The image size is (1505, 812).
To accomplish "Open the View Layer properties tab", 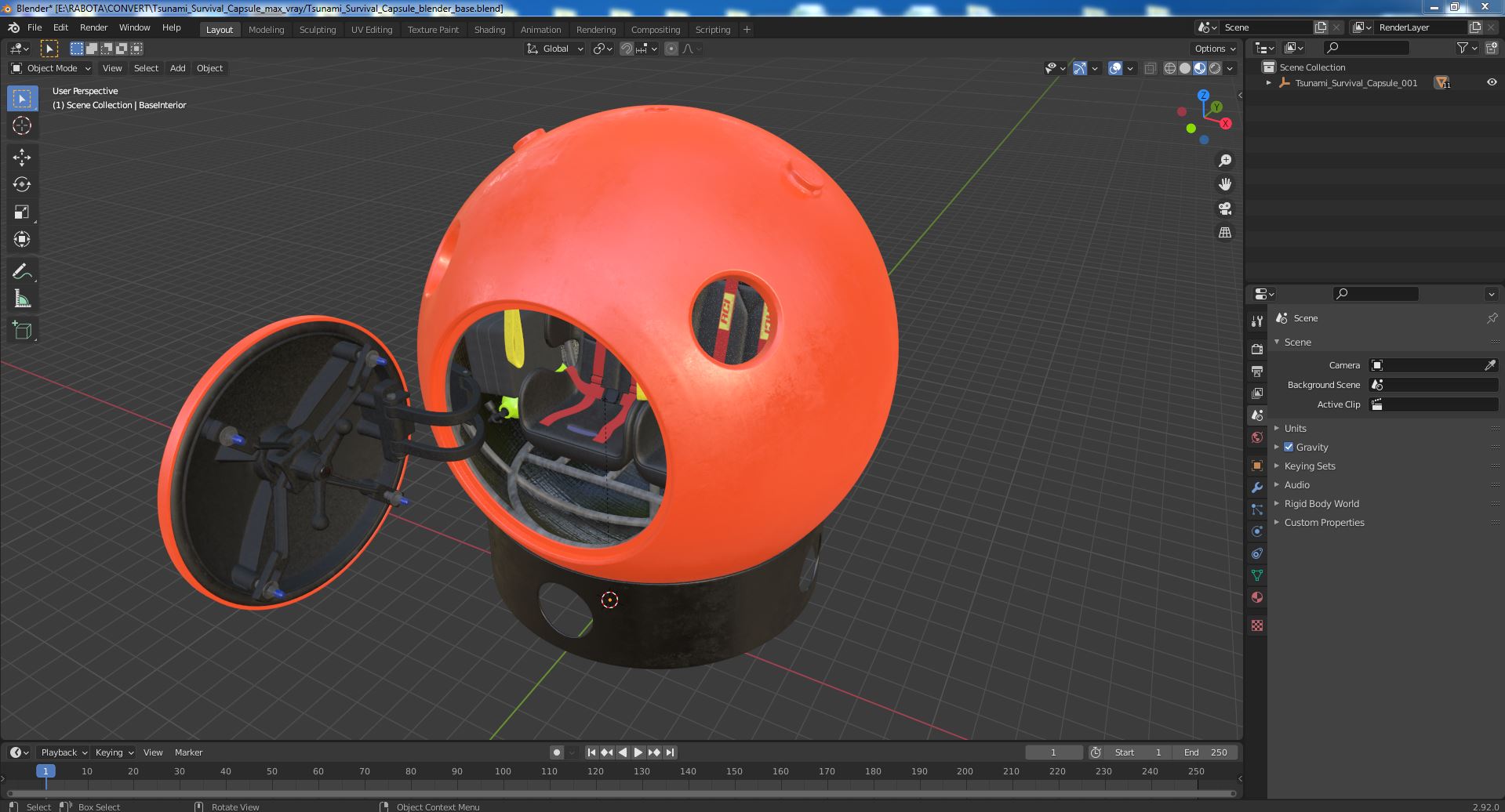I will pyautogui.click(x=1257, y=393).
